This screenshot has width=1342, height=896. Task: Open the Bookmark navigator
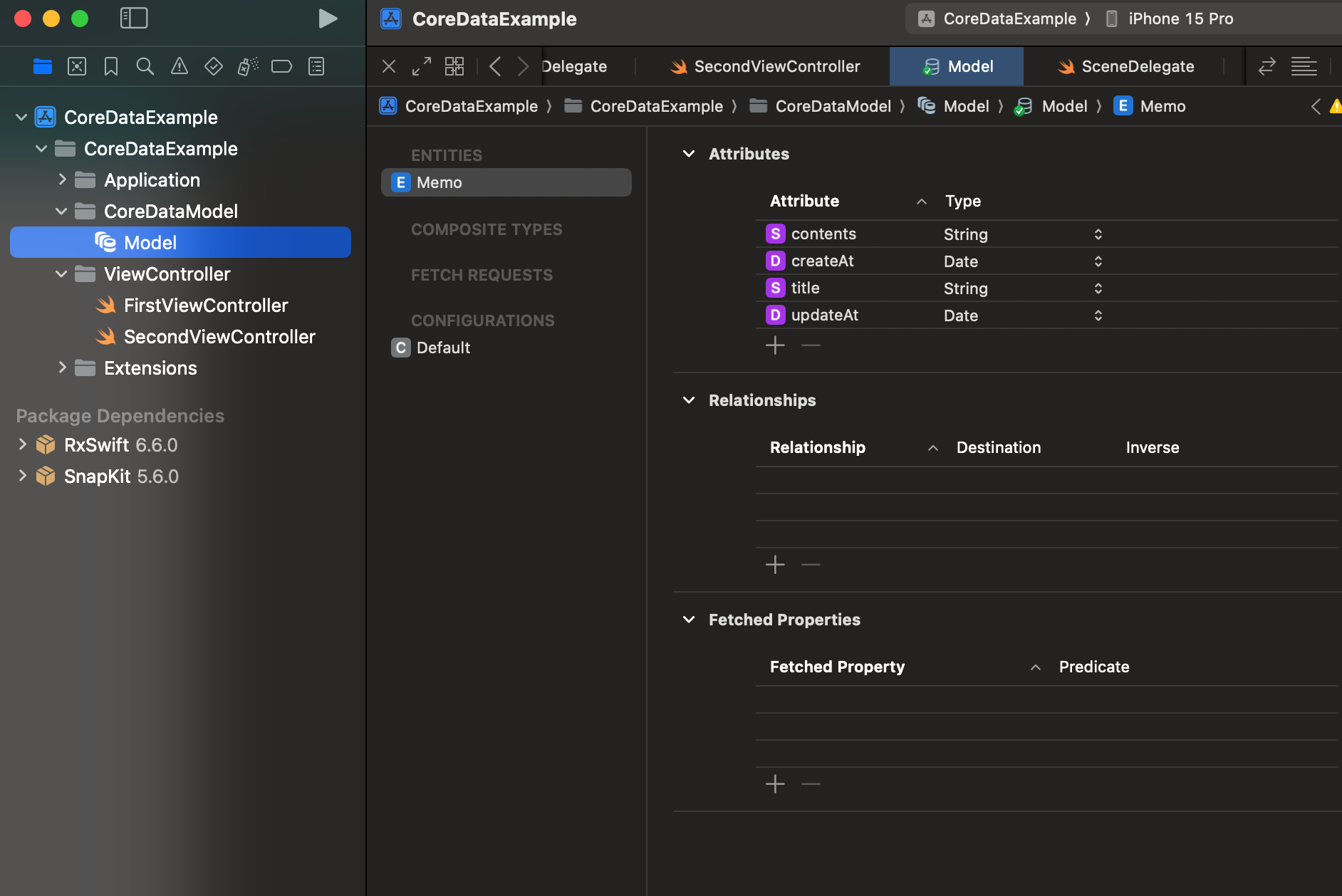[111, 66]
